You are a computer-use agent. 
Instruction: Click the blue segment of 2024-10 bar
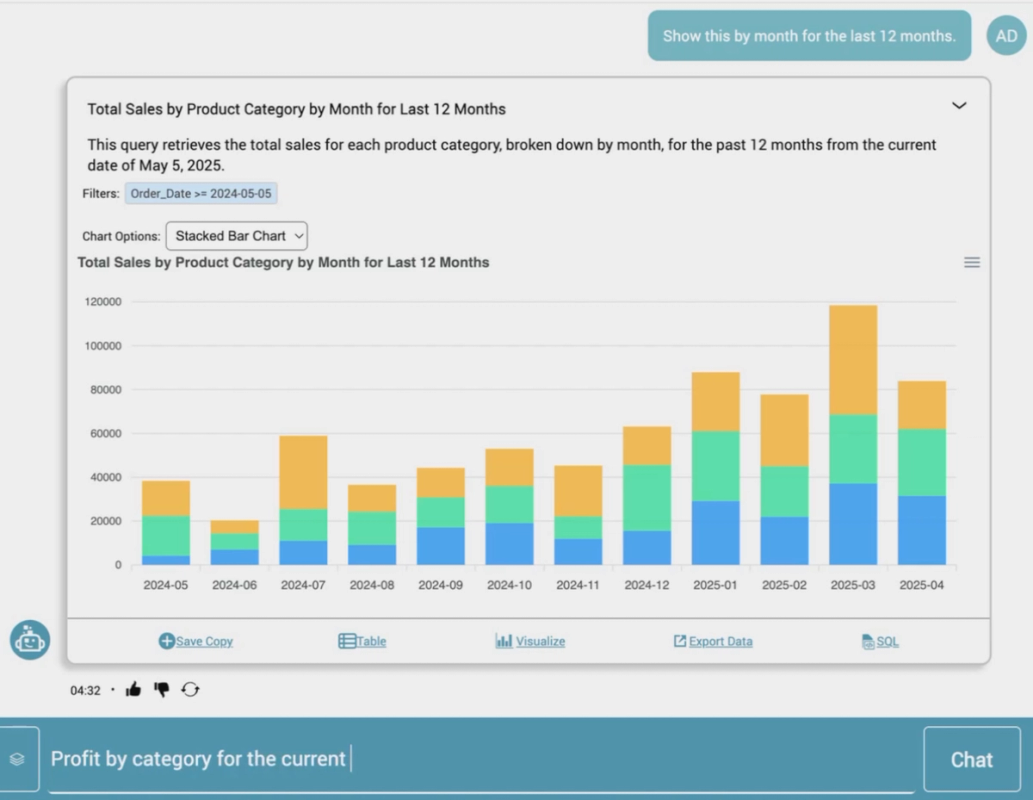click(509, 544)
